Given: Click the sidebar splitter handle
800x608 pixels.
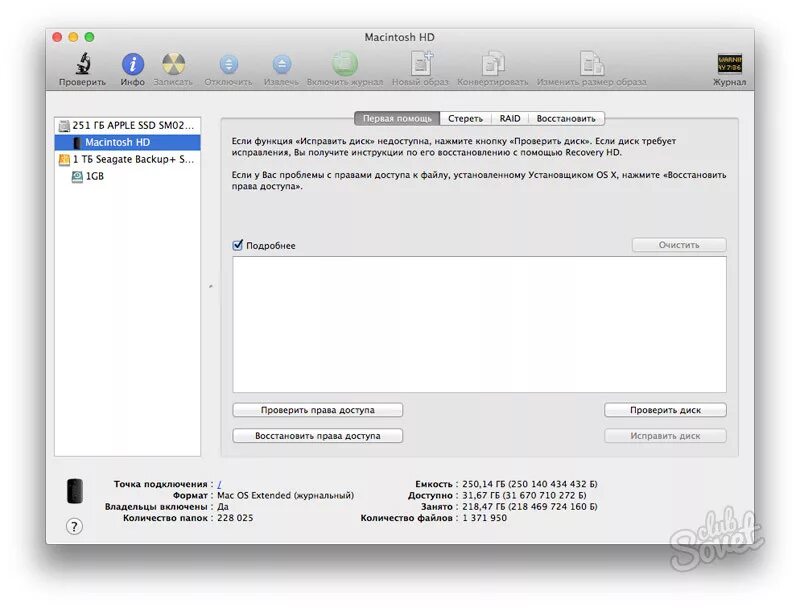Looking at the screenshot, I should click(x=211, y=287).
